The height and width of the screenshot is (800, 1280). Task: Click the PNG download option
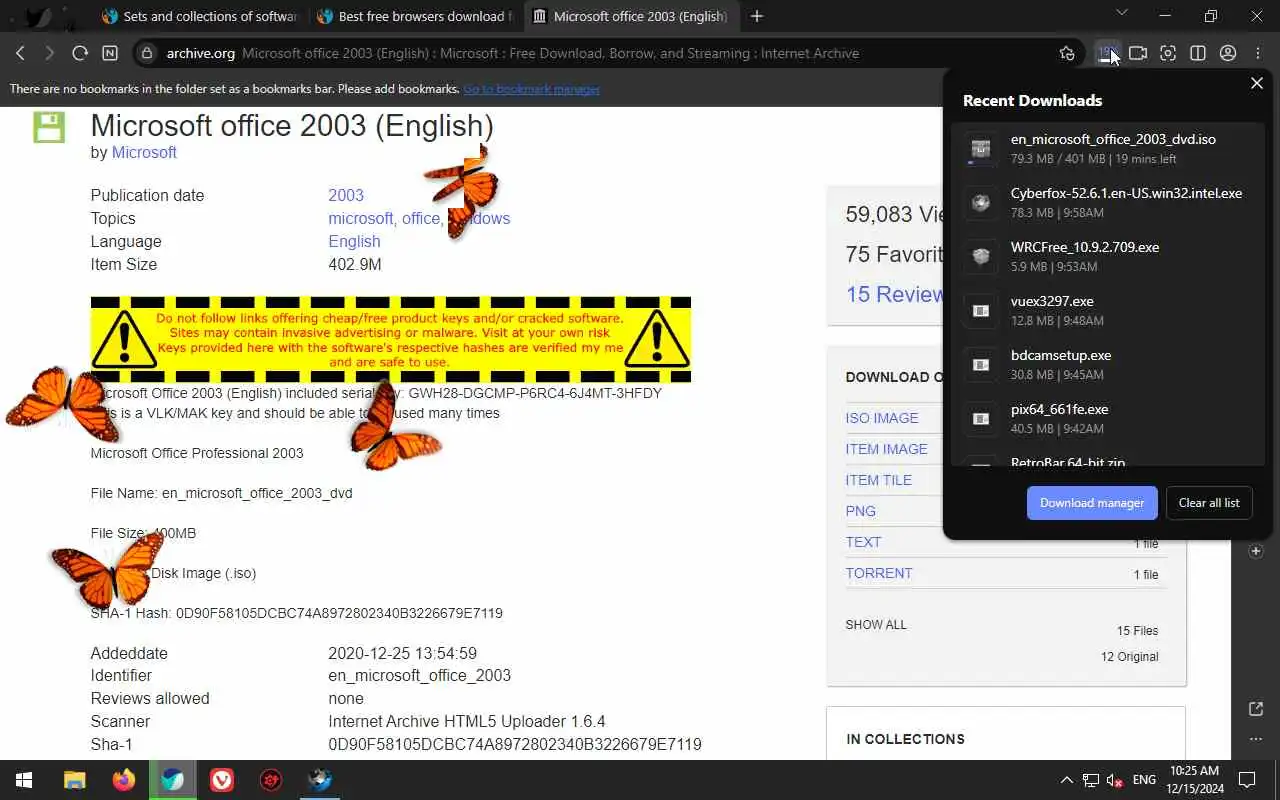tap(861, 511)
